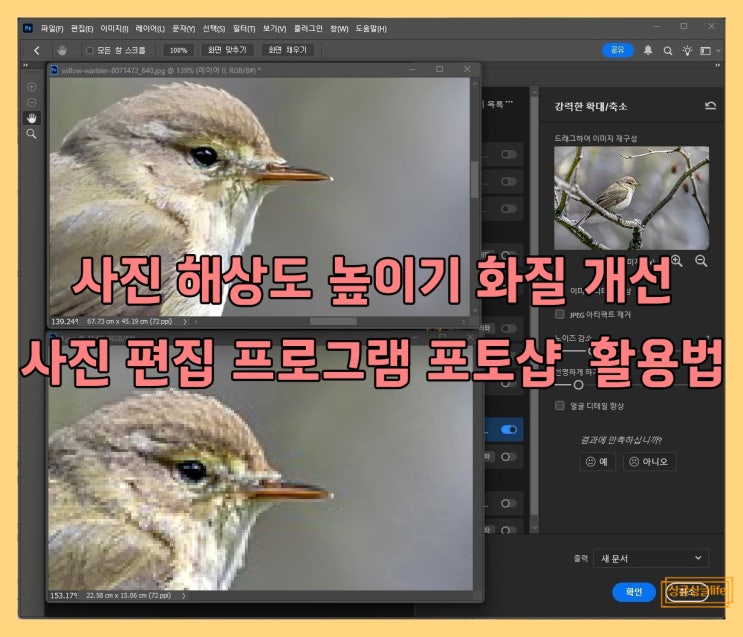Turn off the enabled blue filter toggle
This screenshot has height=637, width=743.
tap(509, 429)
